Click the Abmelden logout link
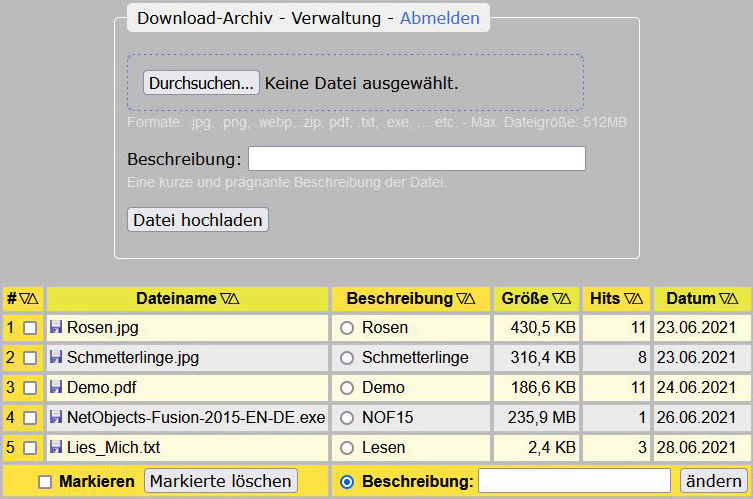 pos(439,18)
